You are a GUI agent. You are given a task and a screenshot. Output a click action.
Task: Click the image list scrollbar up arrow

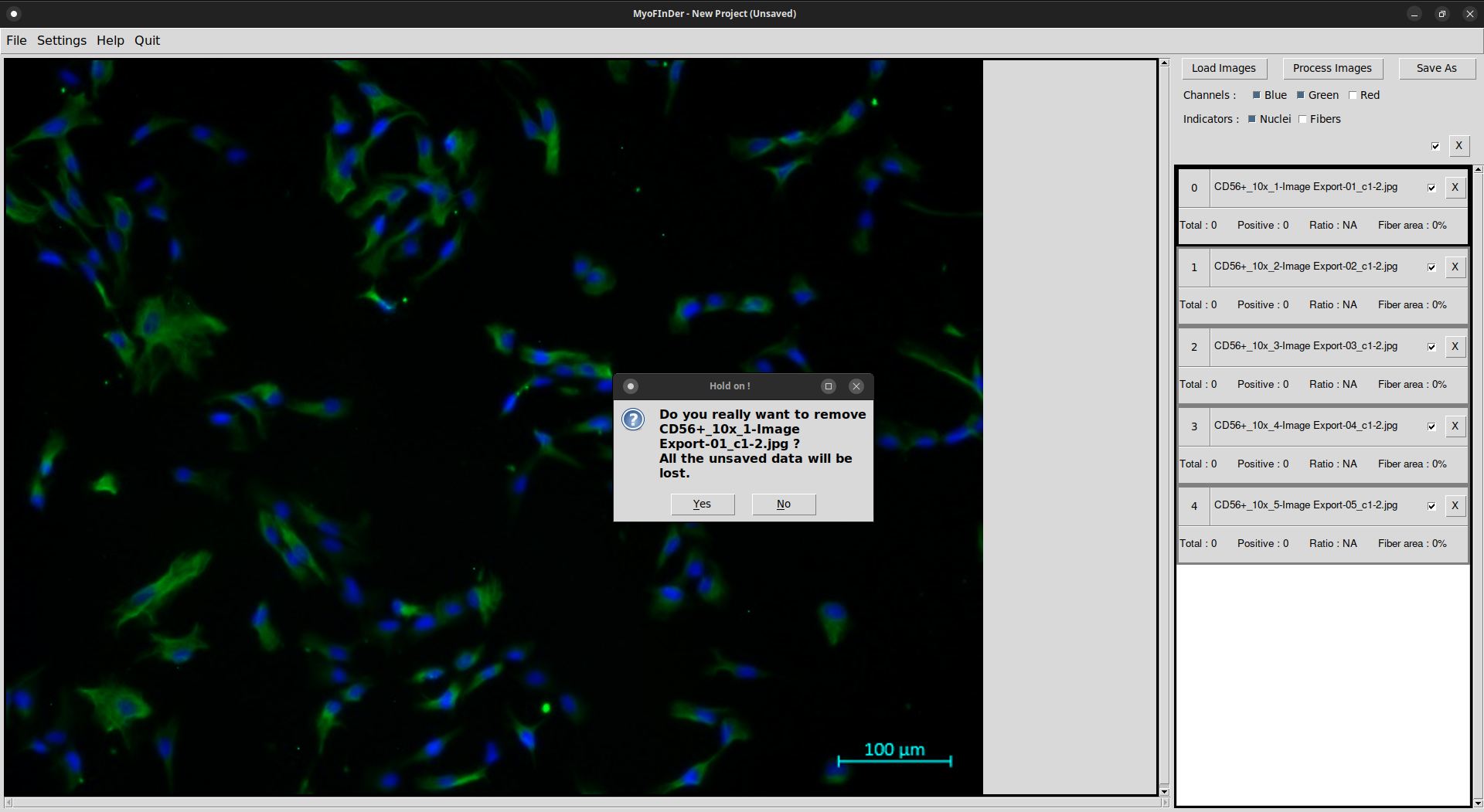[1479, 169]
